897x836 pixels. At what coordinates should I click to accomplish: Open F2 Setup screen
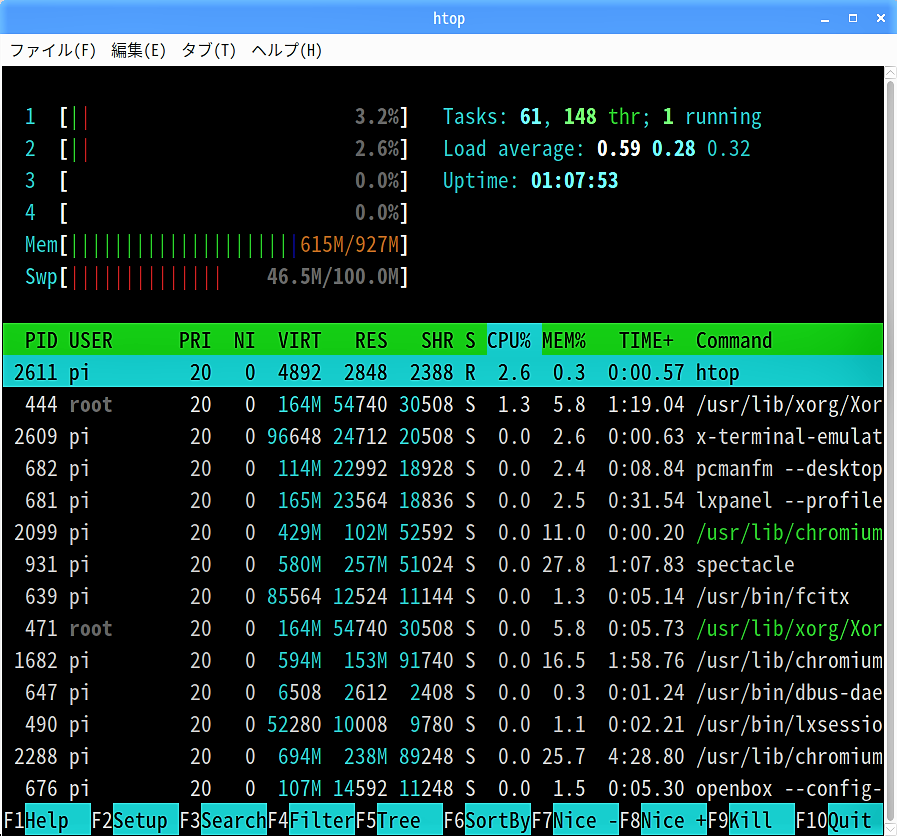tap(135, 821)
